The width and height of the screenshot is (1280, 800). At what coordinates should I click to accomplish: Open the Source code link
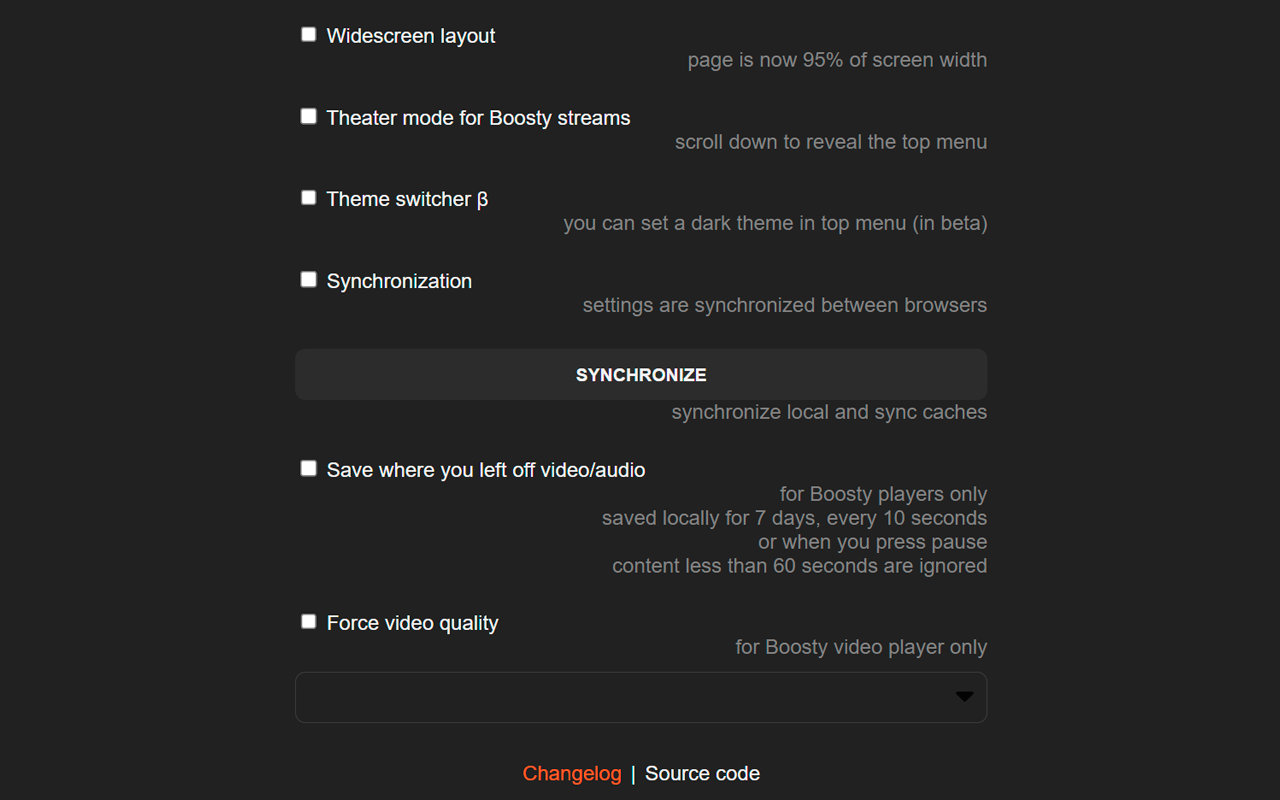(x=702, y=774)
